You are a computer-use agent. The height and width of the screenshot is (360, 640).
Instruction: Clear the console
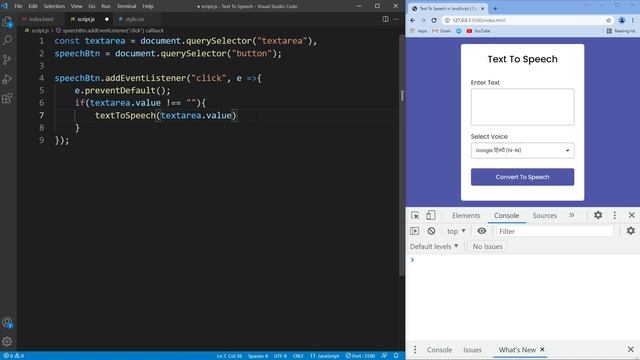[431, 231]
